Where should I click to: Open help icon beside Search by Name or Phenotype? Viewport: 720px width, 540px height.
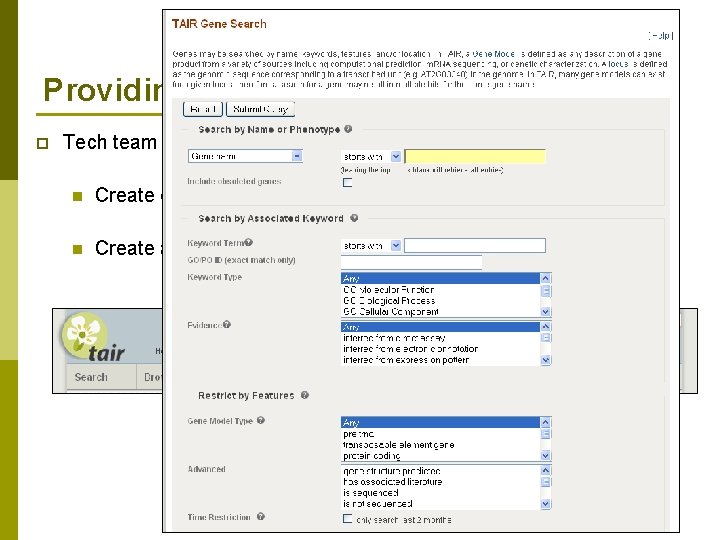[x=348, y=129]
